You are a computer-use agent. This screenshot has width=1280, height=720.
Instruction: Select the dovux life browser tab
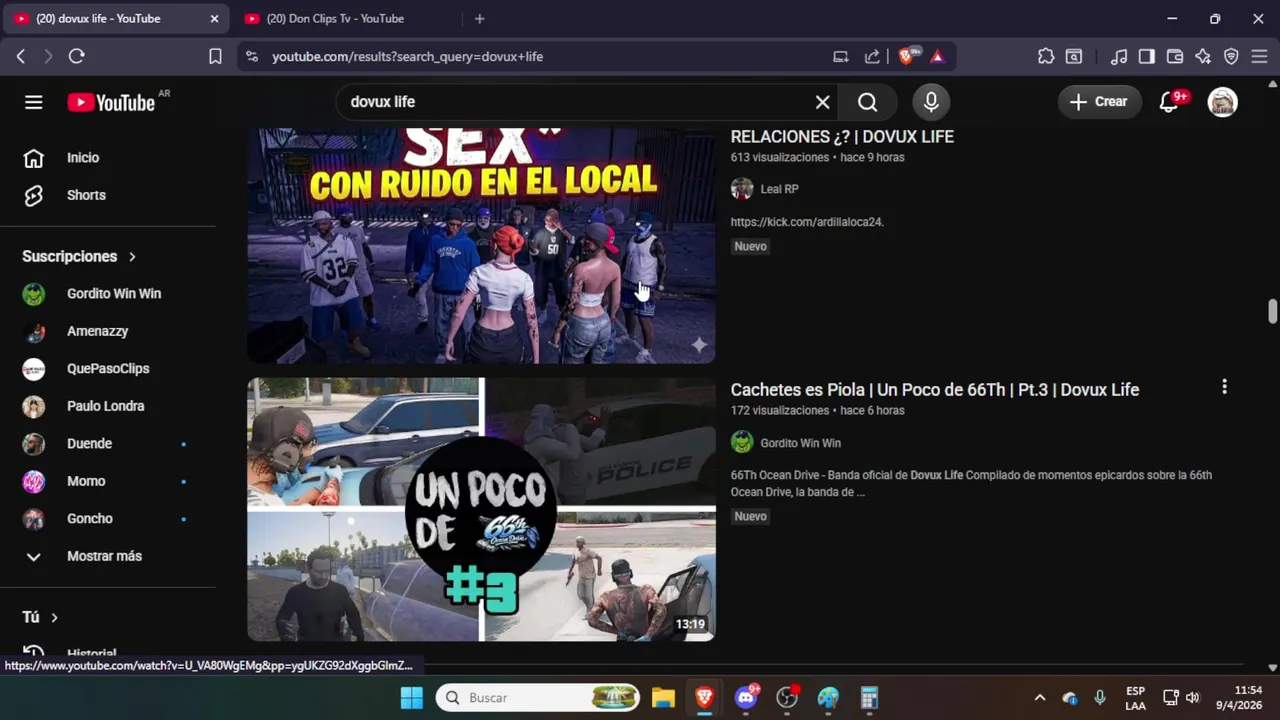98,19
